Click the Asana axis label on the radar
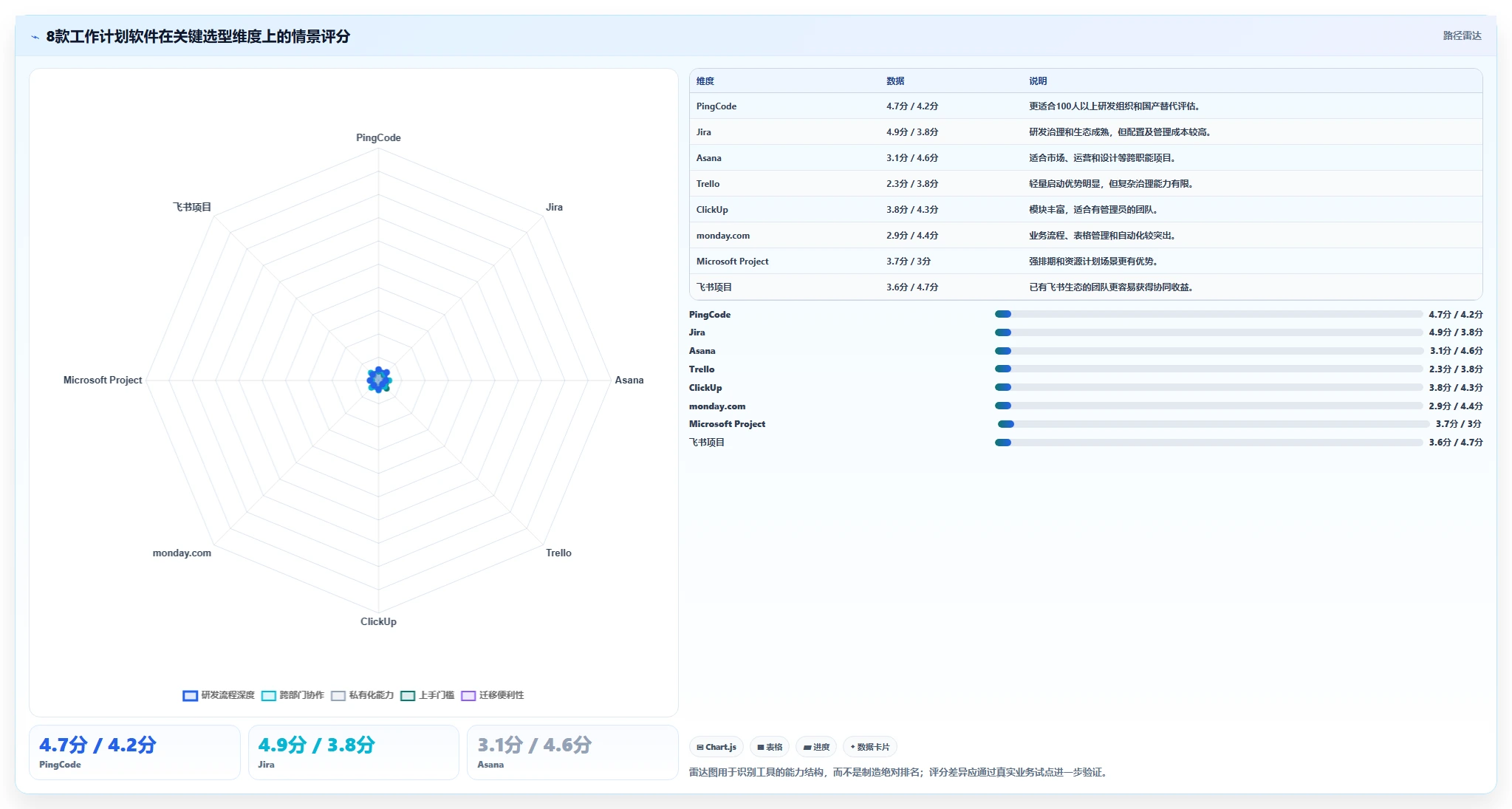 pos(629,380)
